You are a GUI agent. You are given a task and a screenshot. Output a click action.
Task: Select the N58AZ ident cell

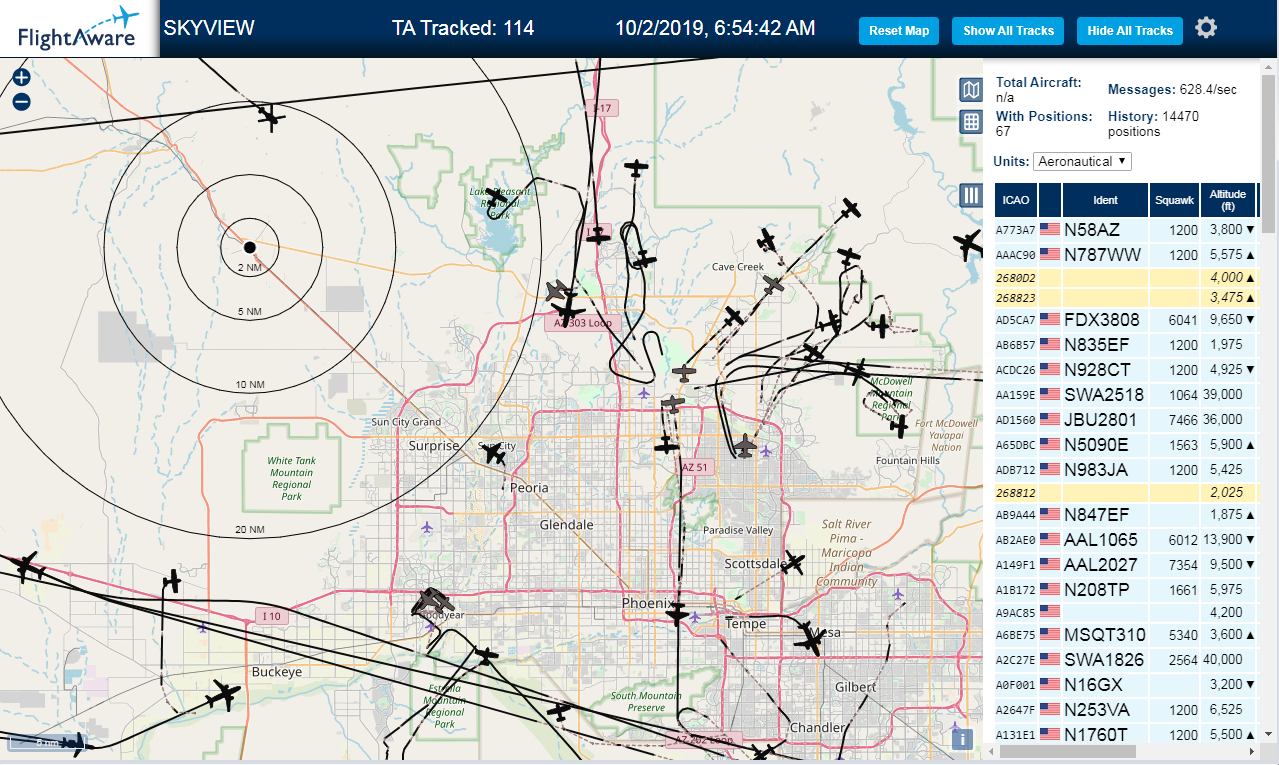(x=1105, y=230)
